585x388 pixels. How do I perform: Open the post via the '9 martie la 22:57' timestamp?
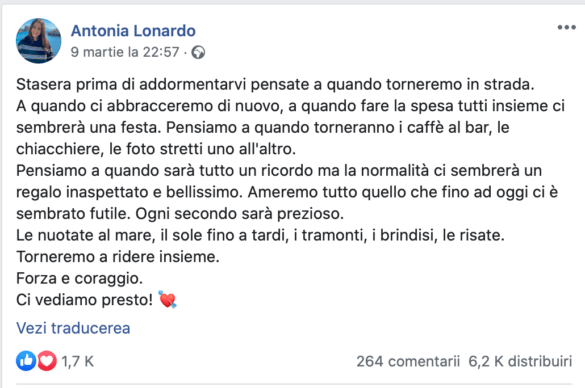click(x=125, y=52)
